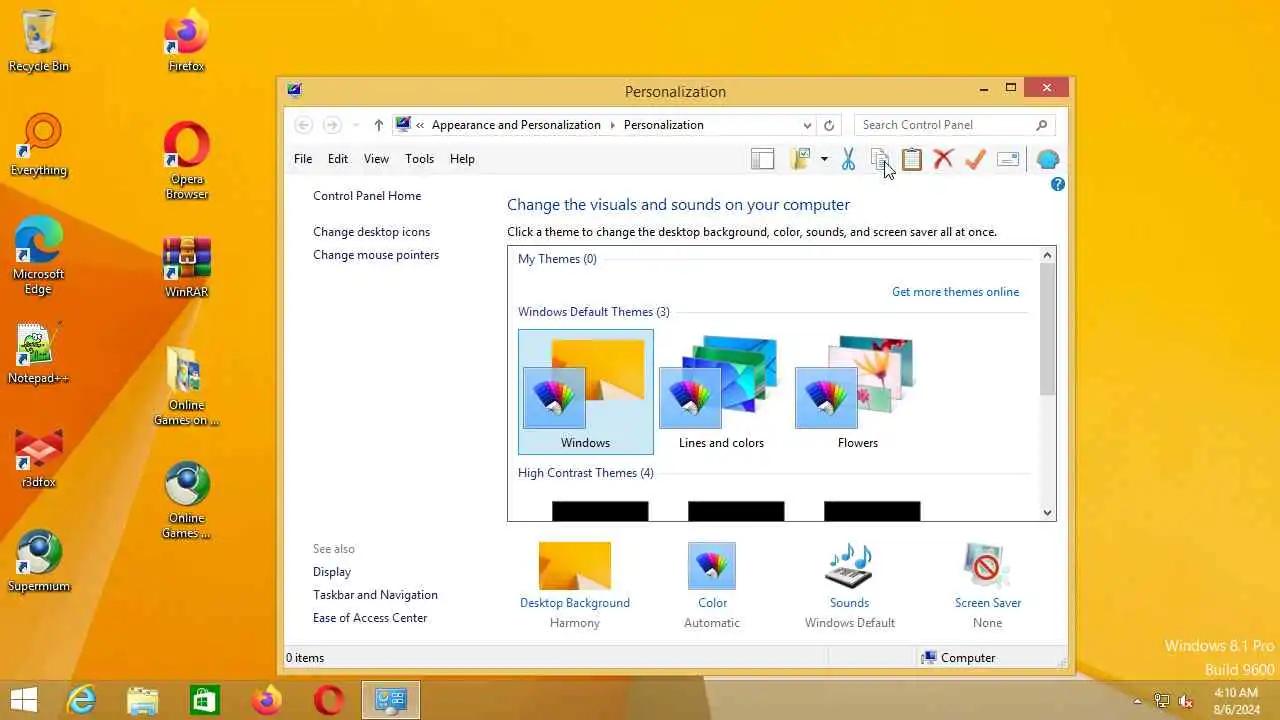This screenshot has height=720, width=1280.
Task: Click the Forward navigation arrow
Action: coord(332,125)
